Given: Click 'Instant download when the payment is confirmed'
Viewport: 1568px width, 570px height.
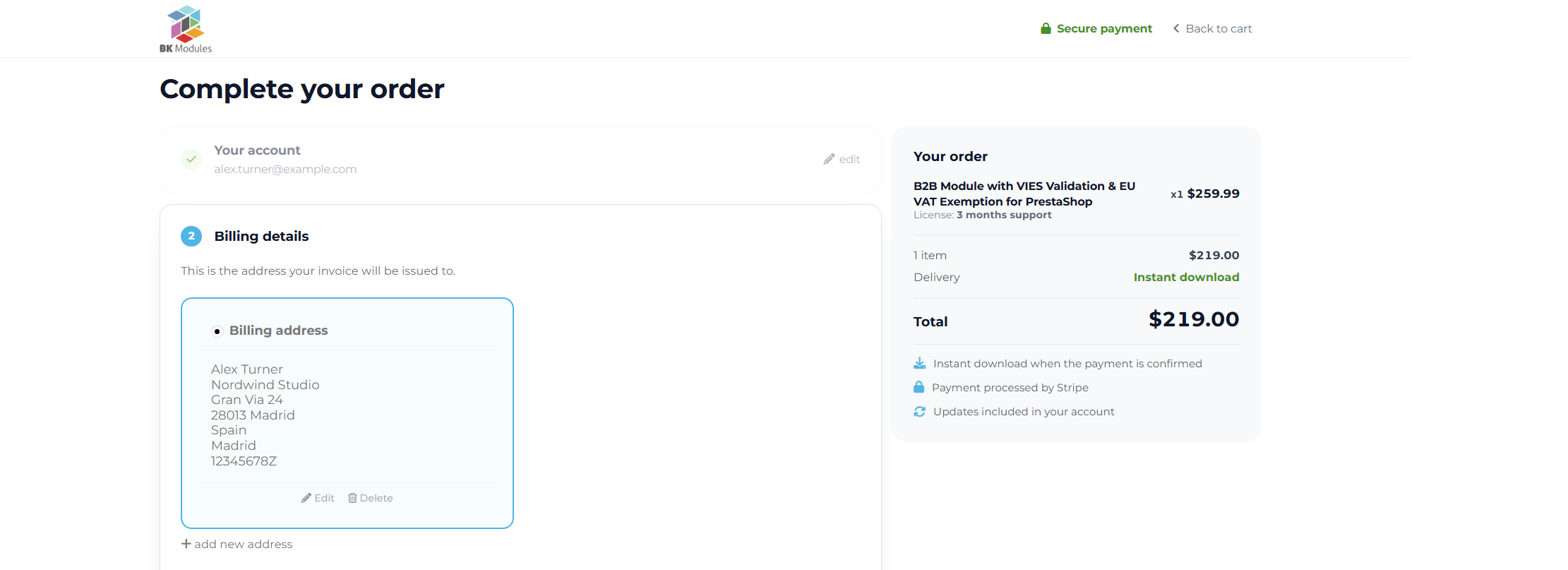Looking at the screenshot, I should pos(1067,364).
